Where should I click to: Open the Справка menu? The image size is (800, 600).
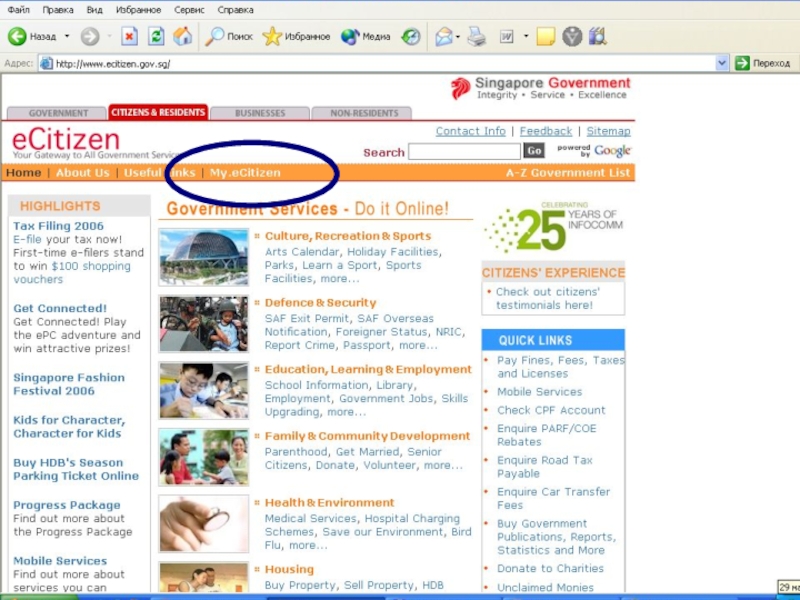[235, 10]
